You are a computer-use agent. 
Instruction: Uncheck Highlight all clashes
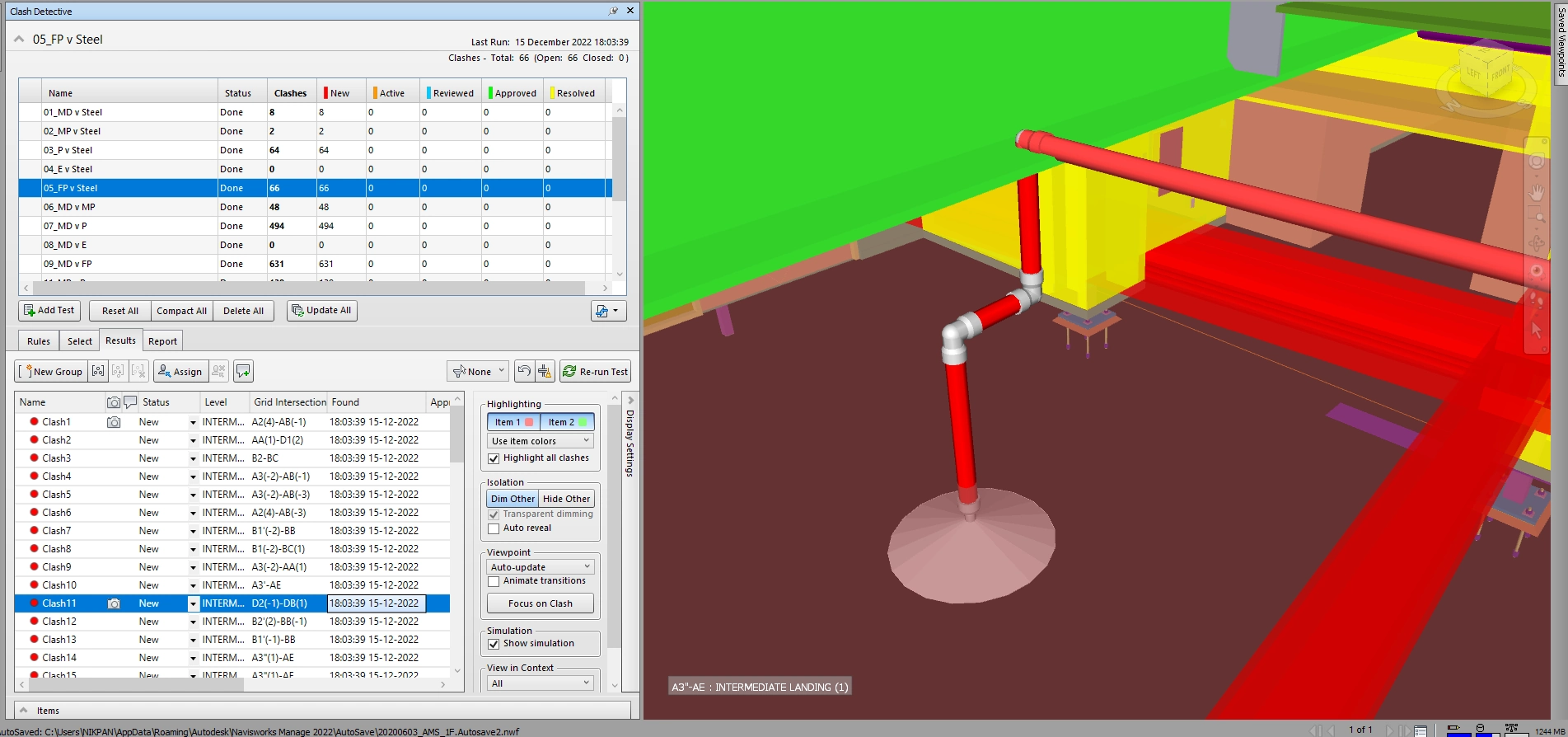coord(494,458)
